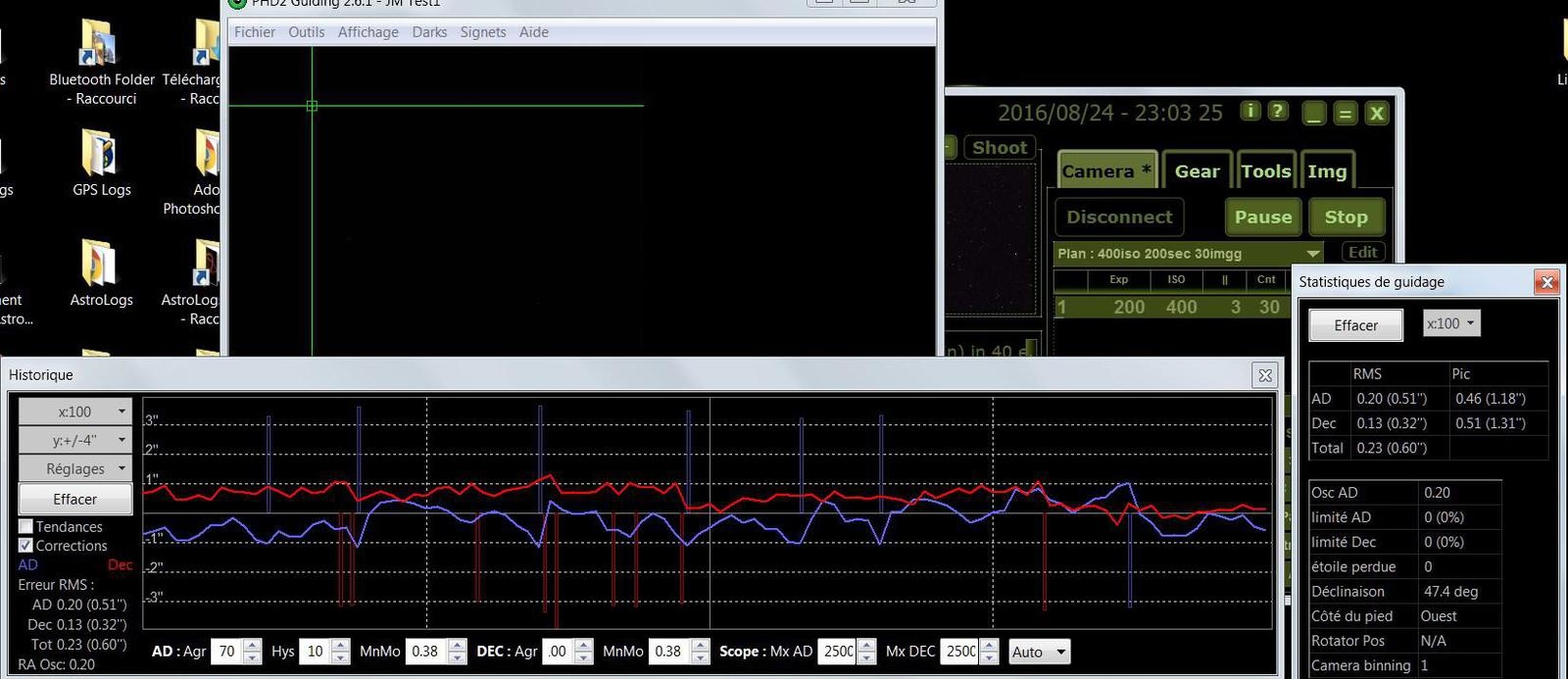This screenshot has width=1568, height=679.
Task: Open the Auto dropdown beside Mx DEC
Action: 1039,652
